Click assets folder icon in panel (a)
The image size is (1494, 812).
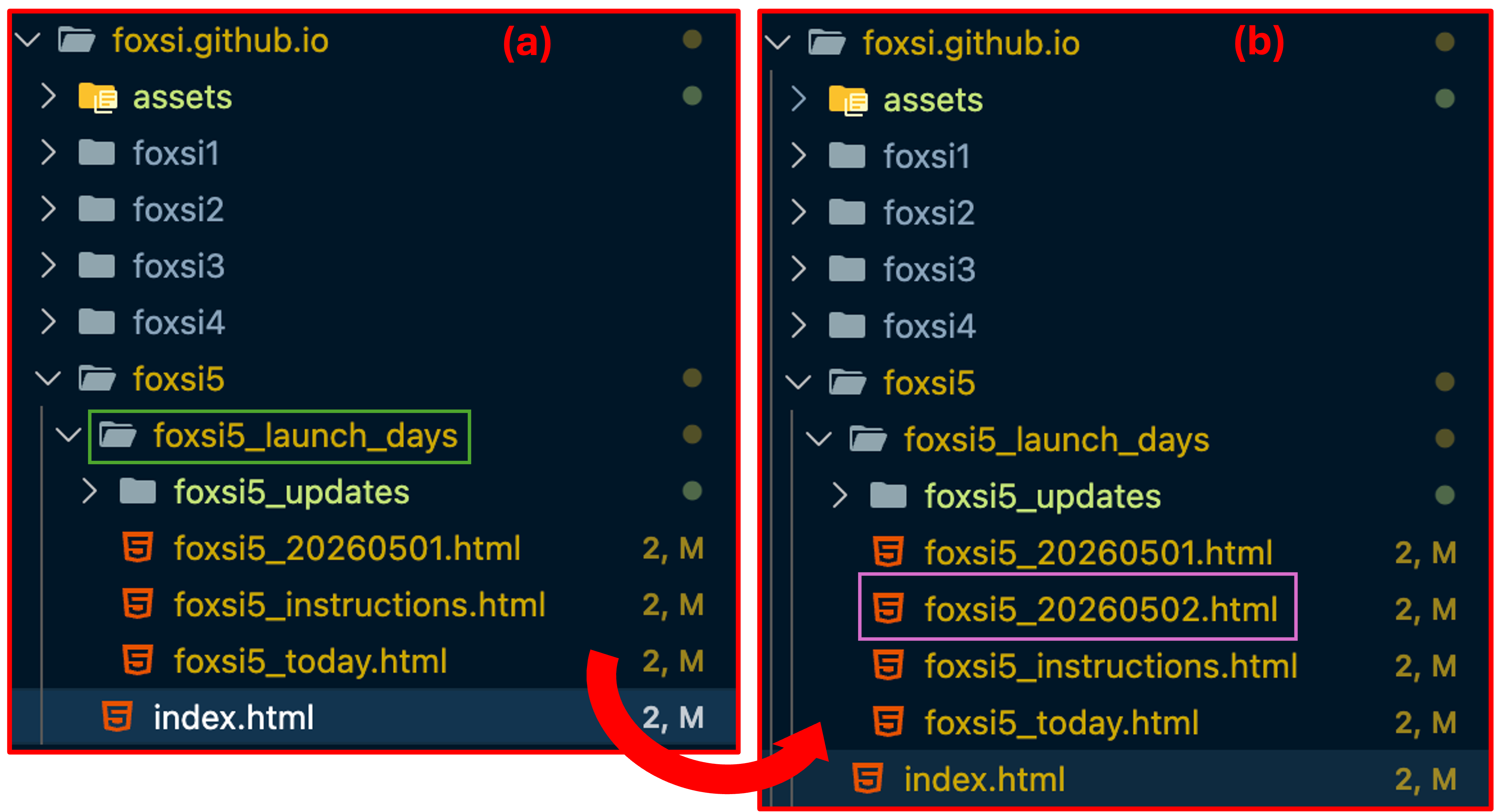point(97,97)
